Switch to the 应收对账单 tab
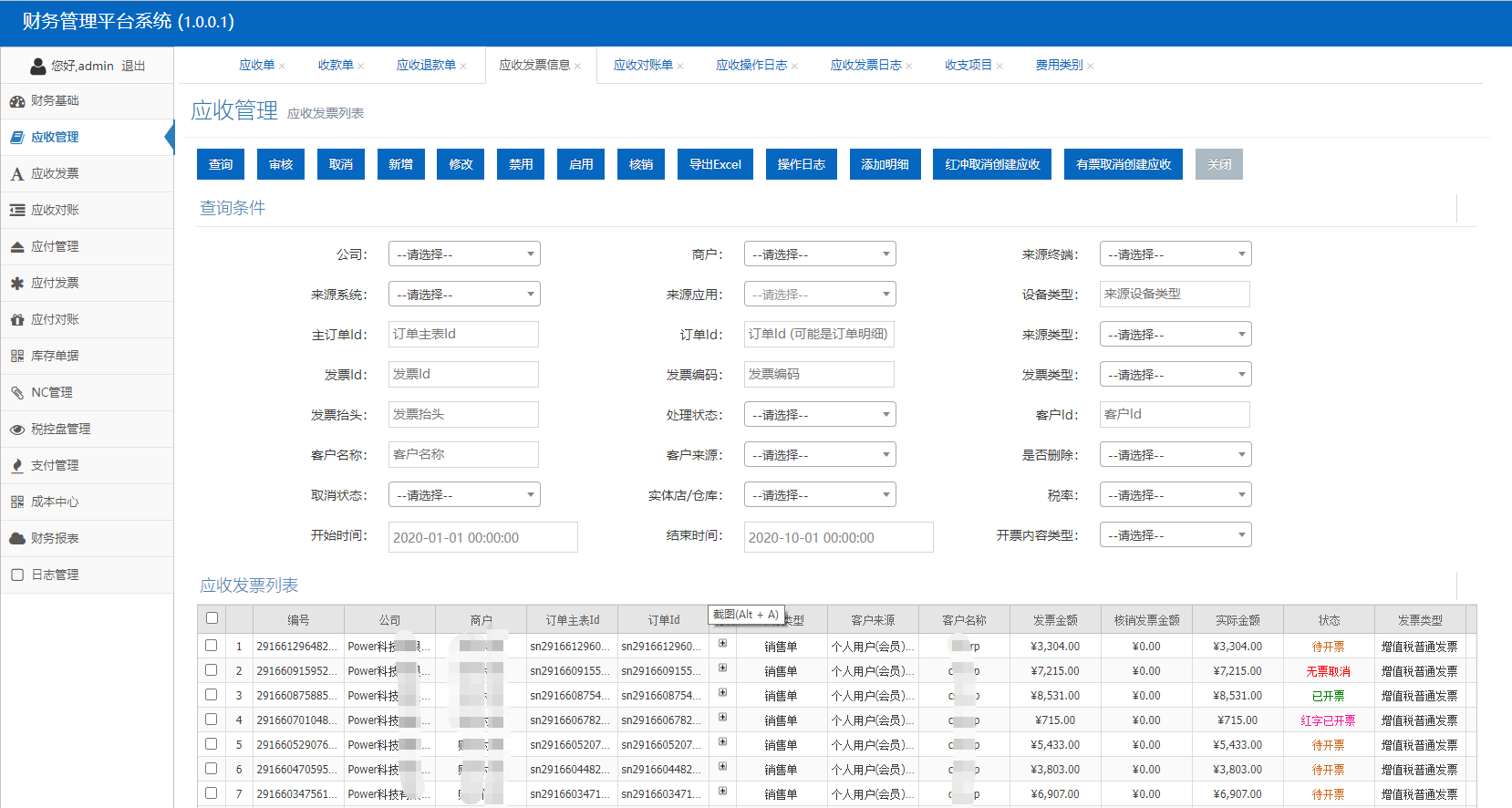The width and height of the screenshot is (1512, 808). (x=643, y=66)
